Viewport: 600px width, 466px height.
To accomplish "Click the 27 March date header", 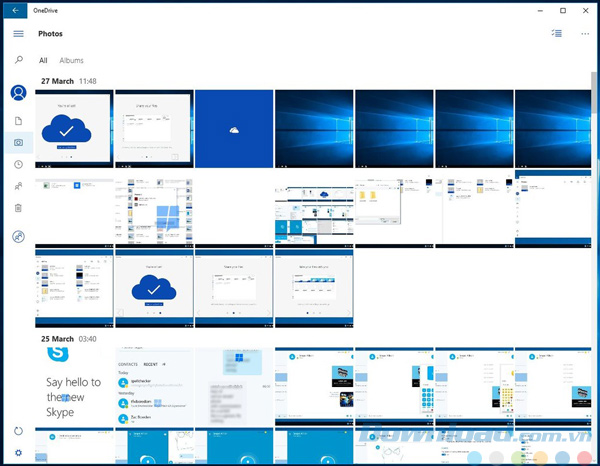I will [x=56, y=80].
